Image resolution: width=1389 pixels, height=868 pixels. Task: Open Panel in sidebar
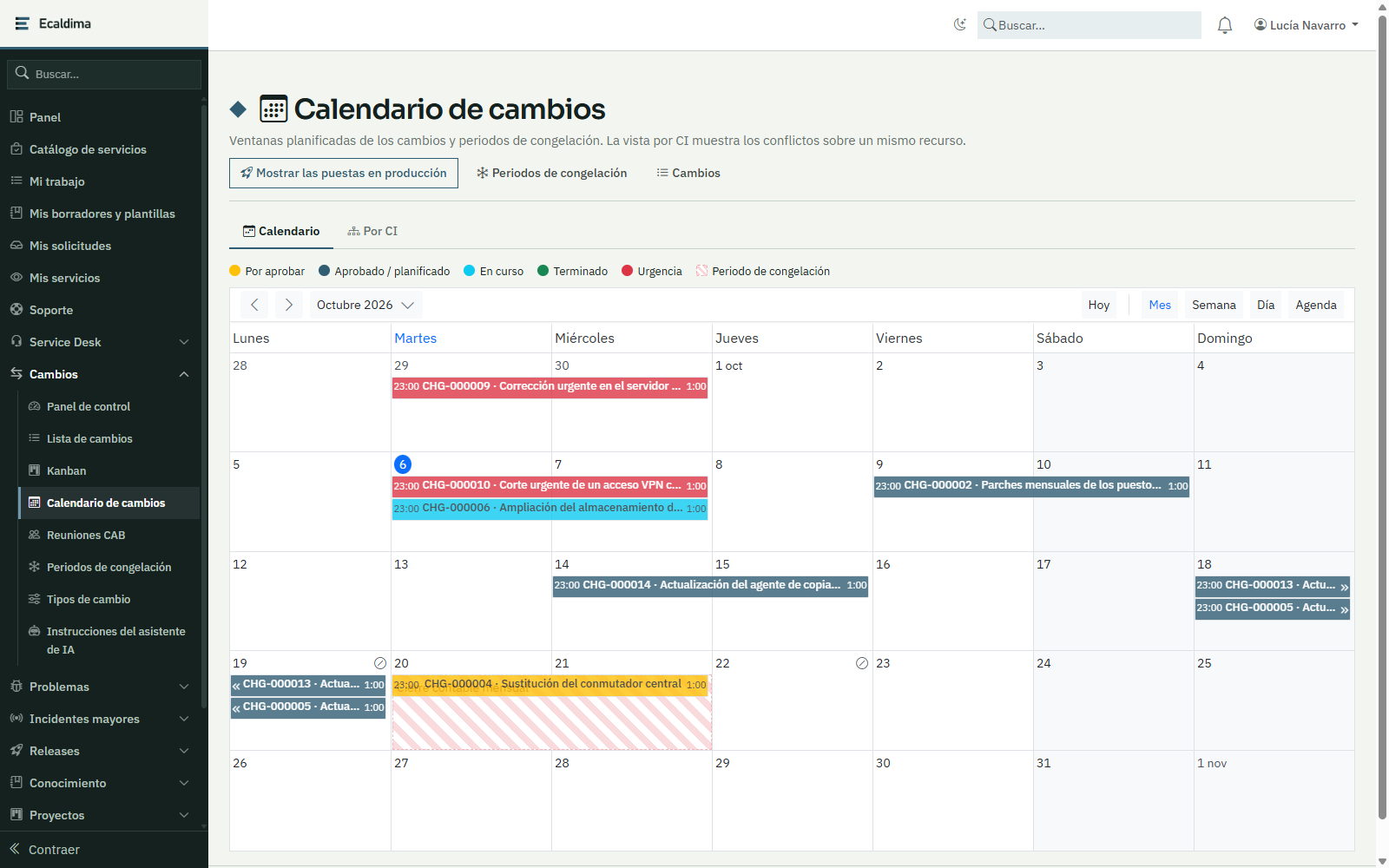[104, 117]
